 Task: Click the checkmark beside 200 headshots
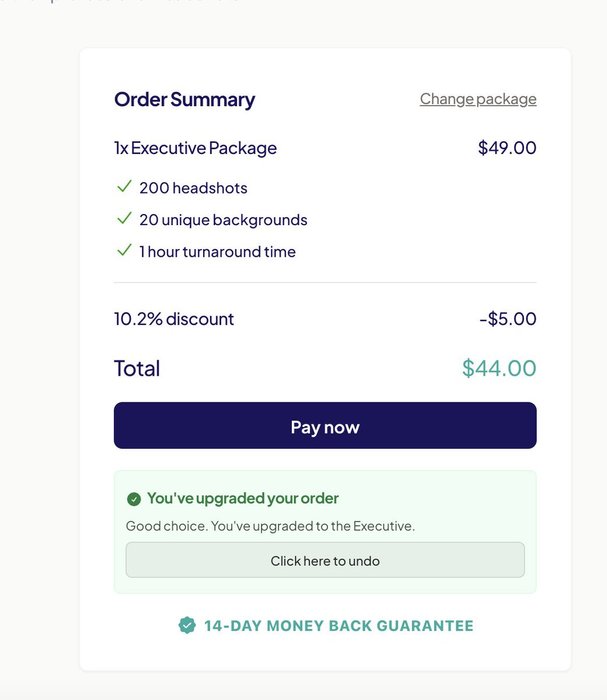125,187
